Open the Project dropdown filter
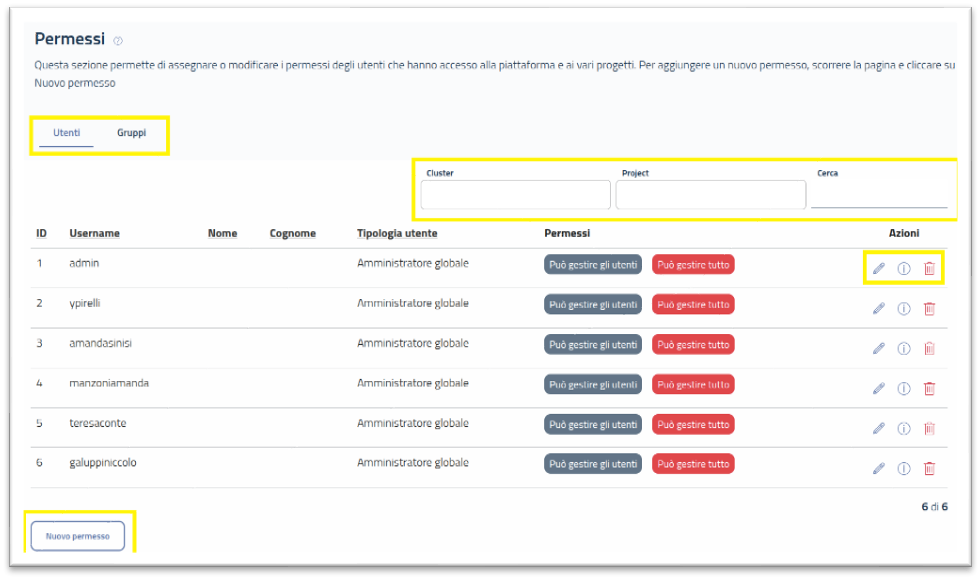Screen dimensions: 979x579 click(x=710, y=195)
